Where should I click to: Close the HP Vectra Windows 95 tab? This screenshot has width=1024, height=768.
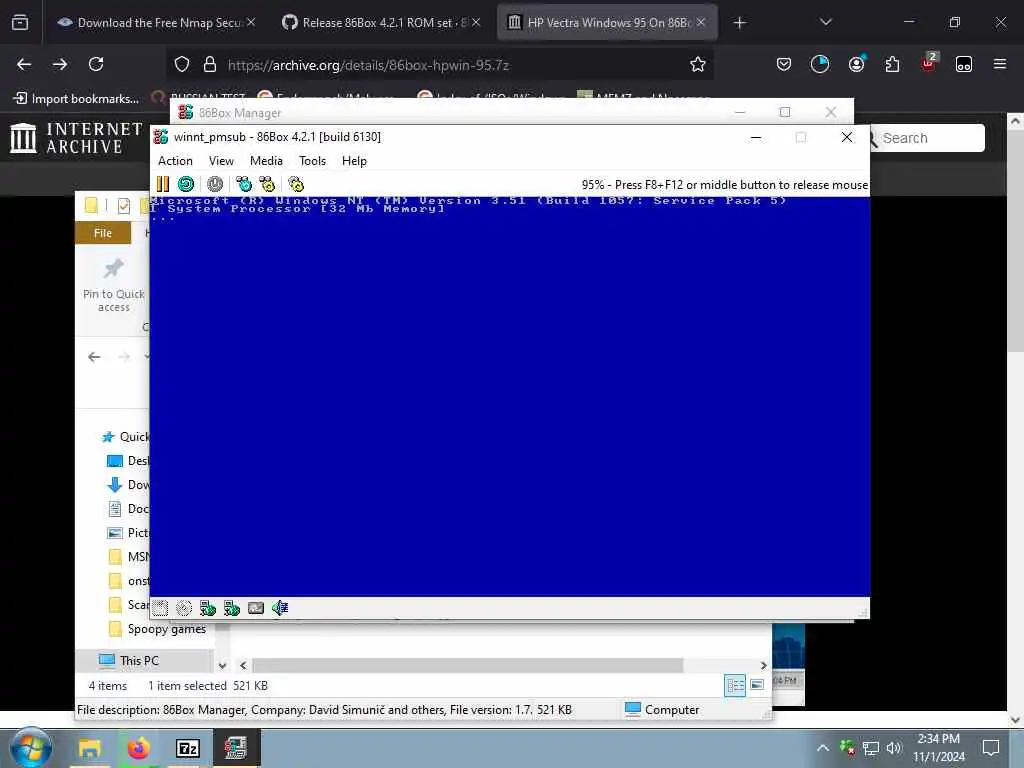click(x=701, y=22)
